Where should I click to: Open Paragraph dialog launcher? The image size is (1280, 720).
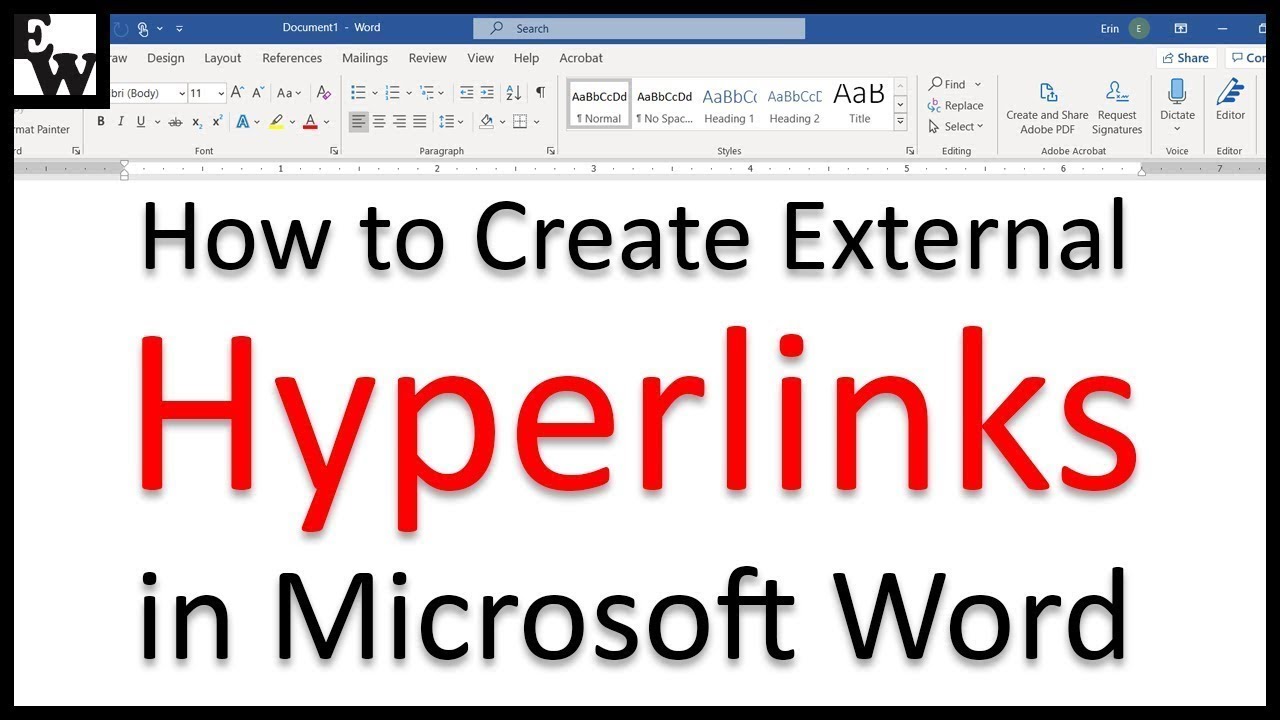pos(551,151)
